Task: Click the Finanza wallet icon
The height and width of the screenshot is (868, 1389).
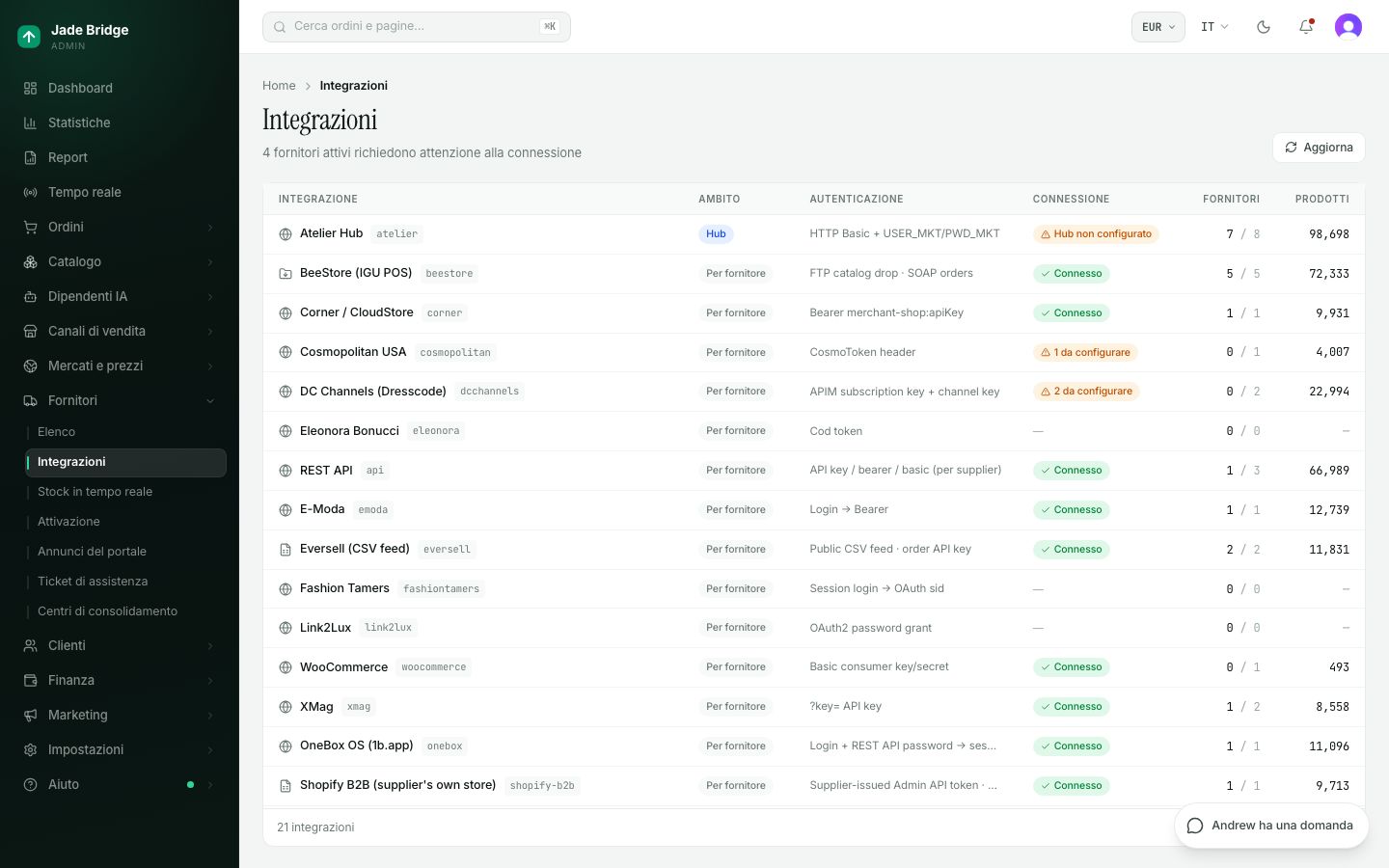Action: [30, 680]
